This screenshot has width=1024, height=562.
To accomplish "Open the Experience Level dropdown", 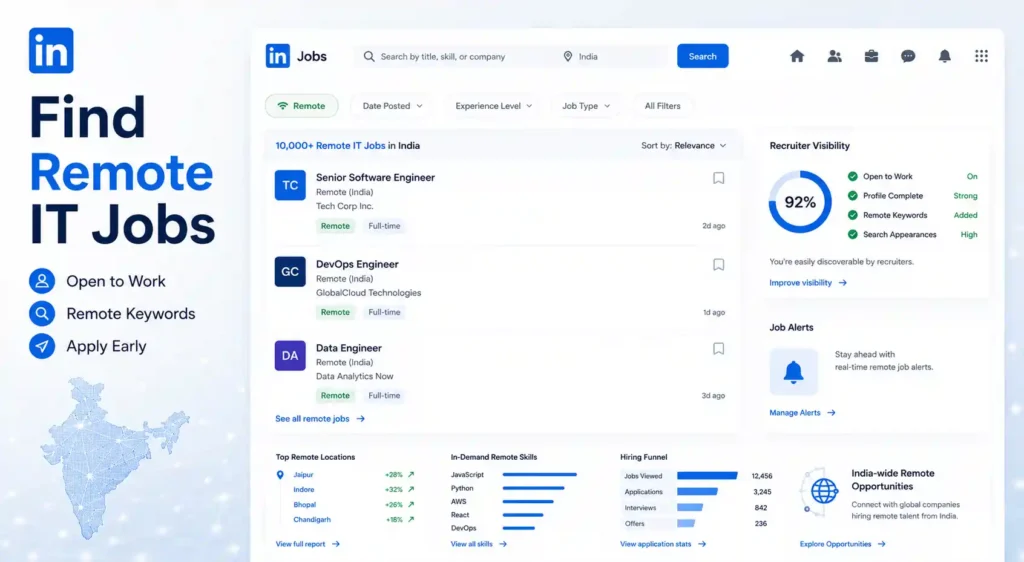I will 494,106.
